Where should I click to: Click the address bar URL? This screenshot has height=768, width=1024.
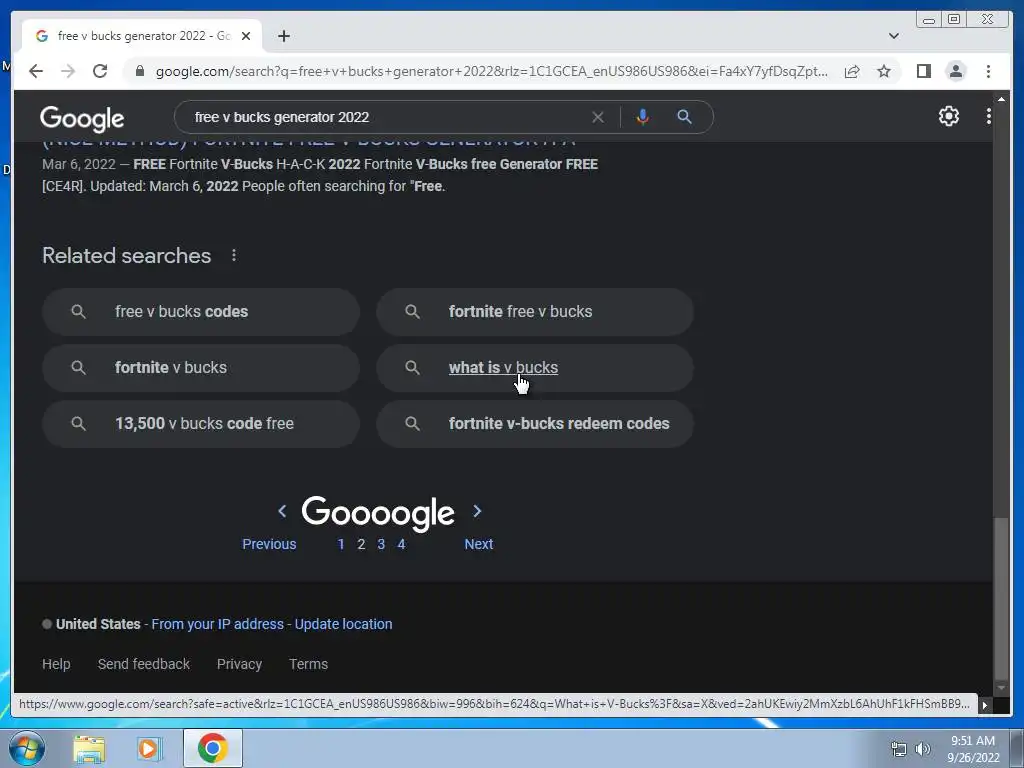click(x=491, y=71)
